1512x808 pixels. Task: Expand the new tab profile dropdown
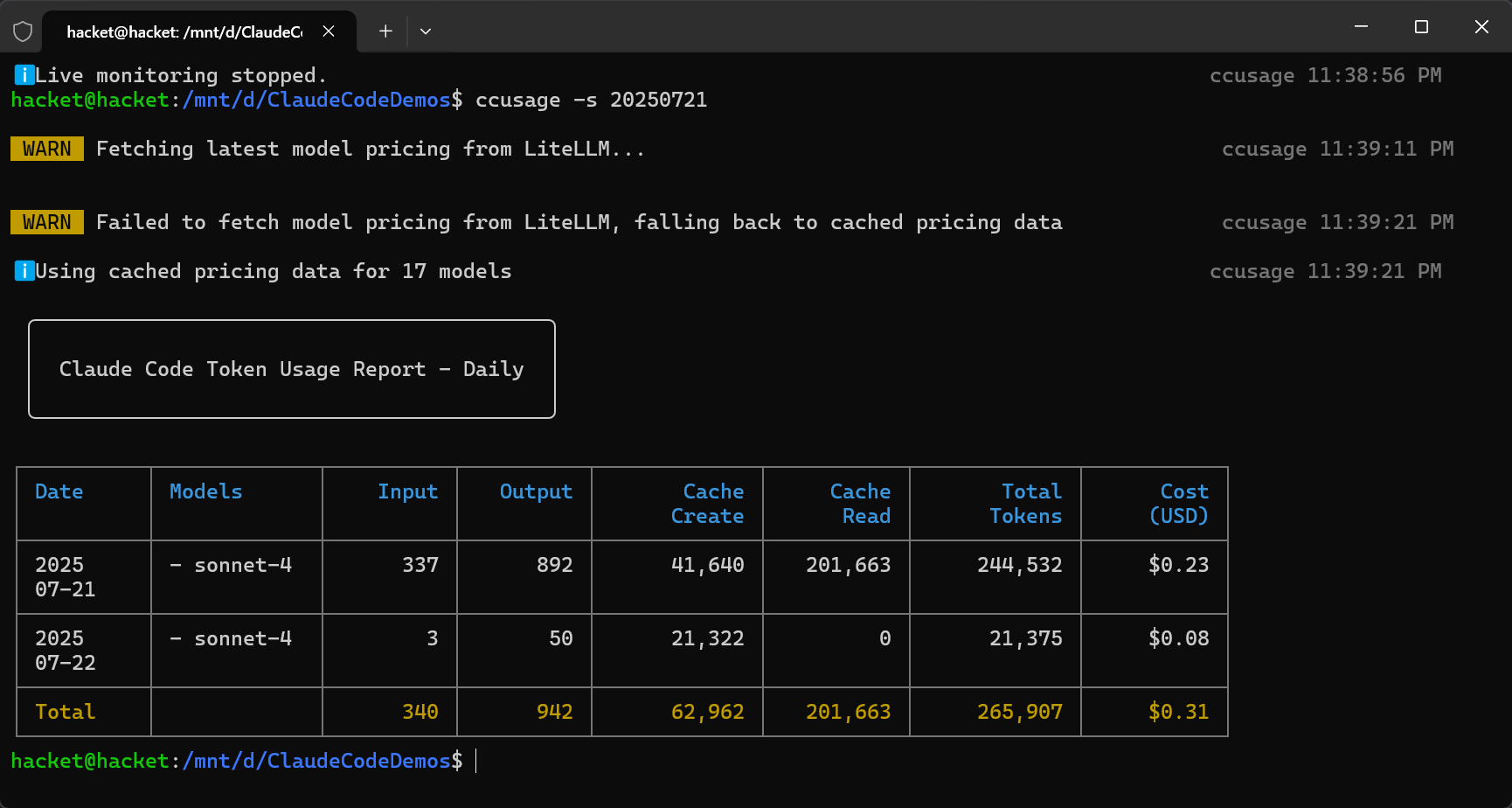[426, 31]
